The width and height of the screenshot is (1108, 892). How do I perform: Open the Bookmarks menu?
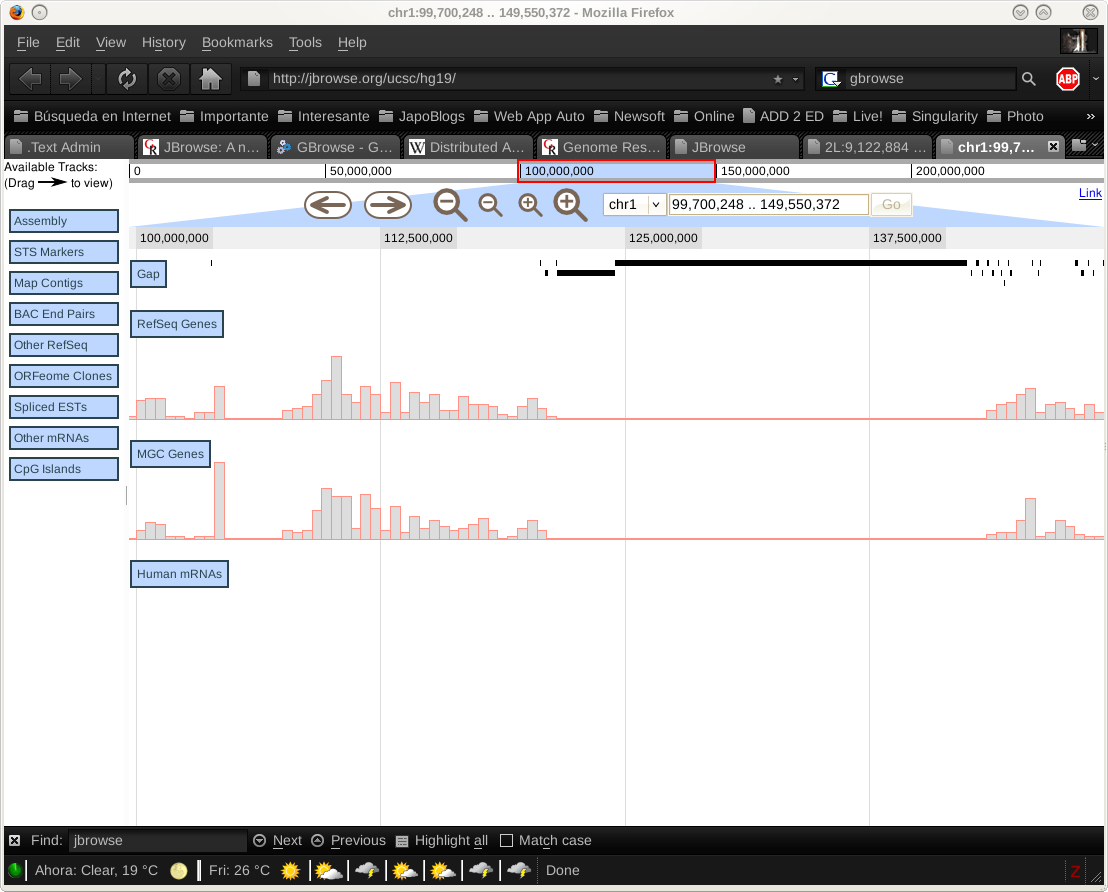click(237, 42)
